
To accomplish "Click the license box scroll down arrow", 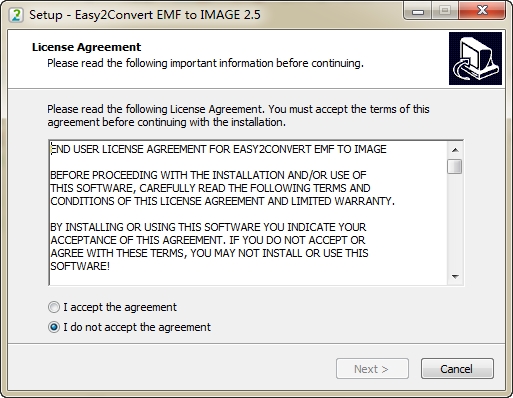I will (x=455, y=277).
